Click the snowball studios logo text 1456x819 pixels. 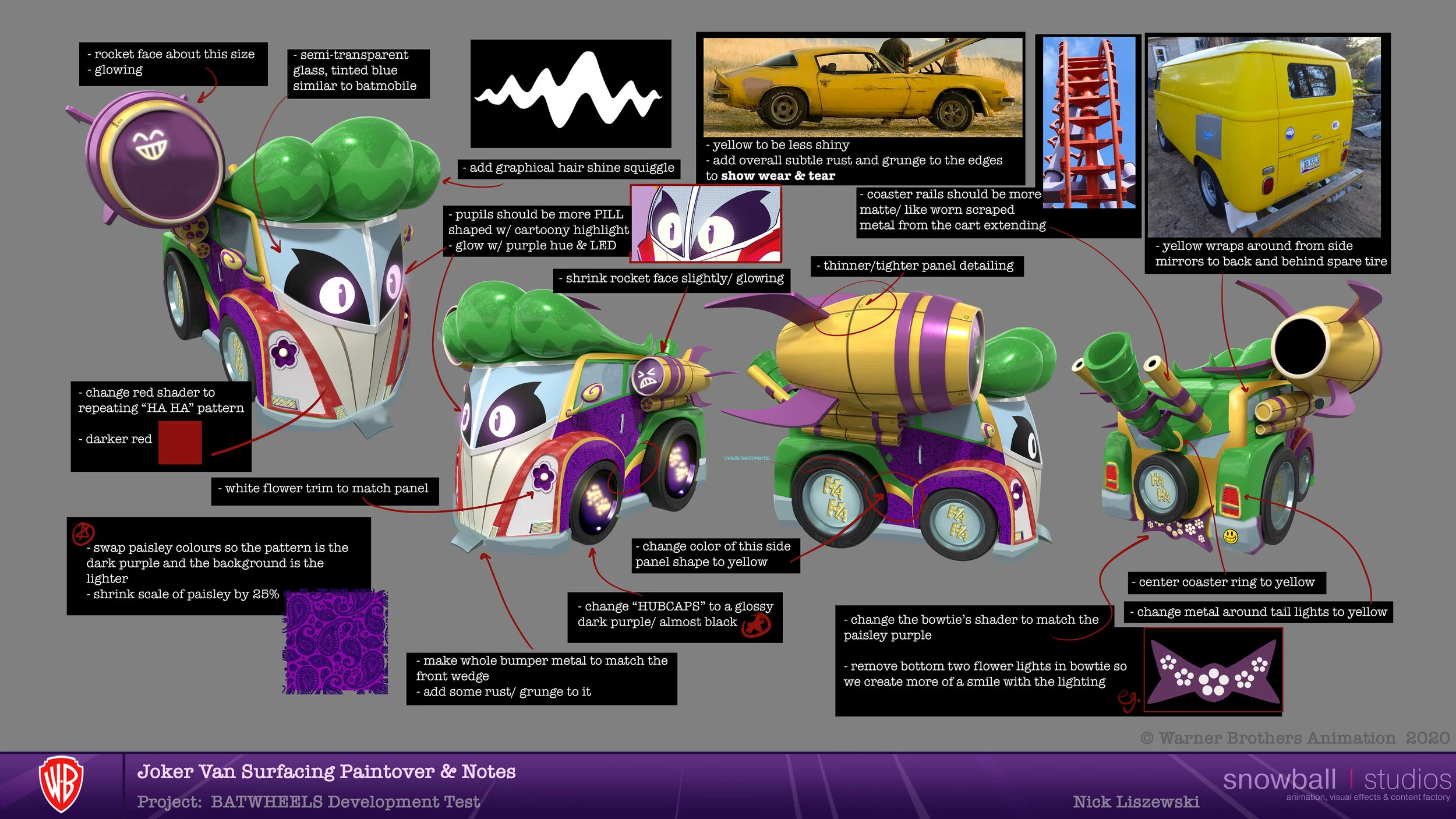pyautogui.click(x=1337, y=779)
